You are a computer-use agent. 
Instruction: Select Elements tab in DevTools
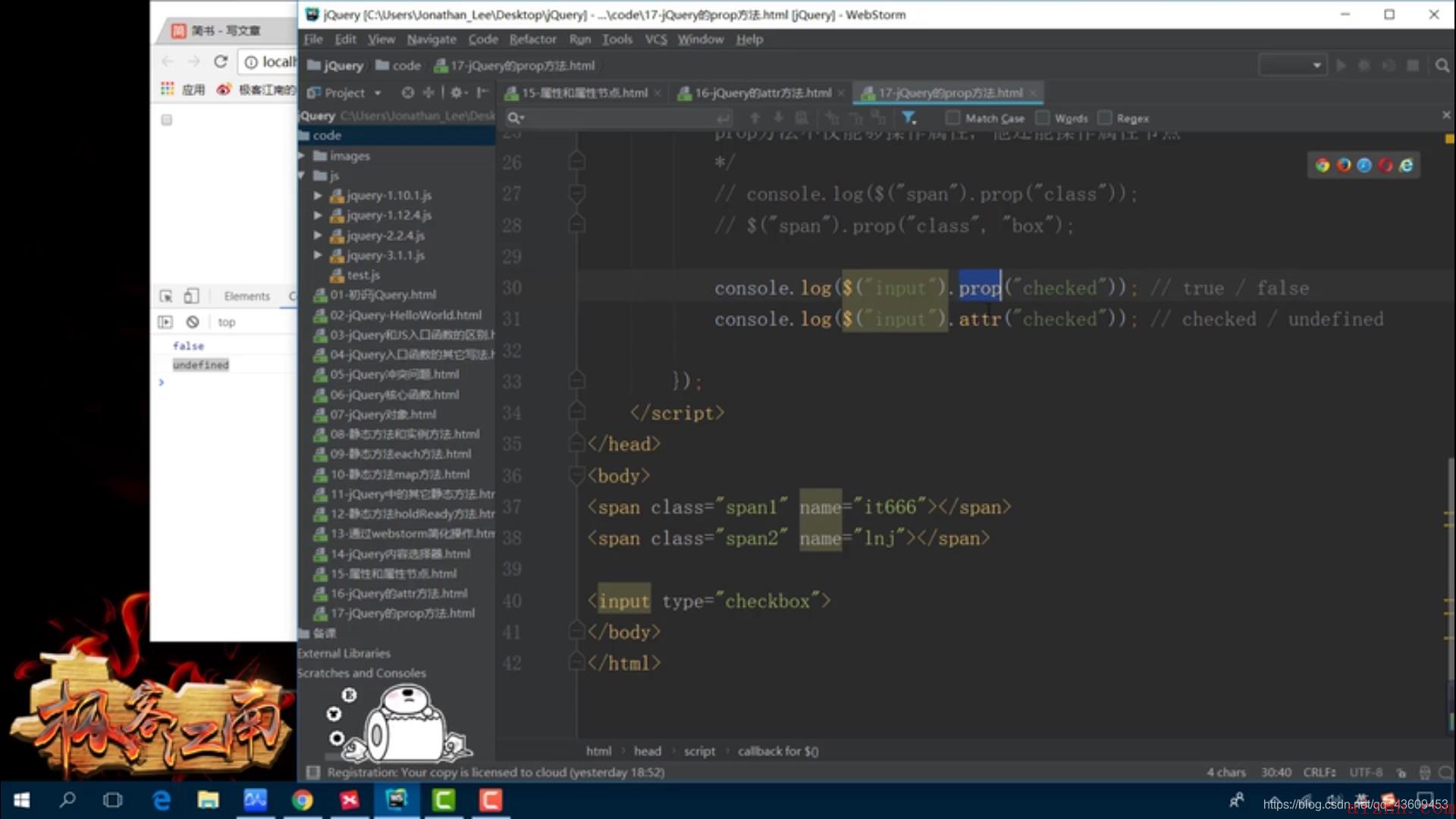246,296
